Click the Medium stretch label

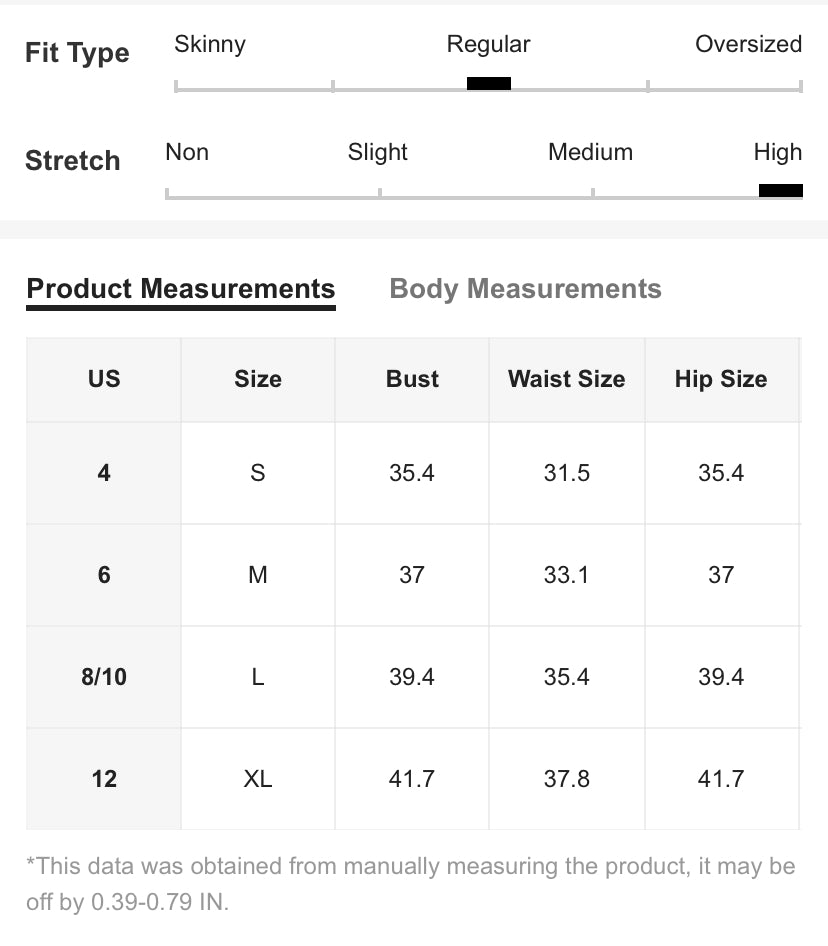(x=590, y=152)
